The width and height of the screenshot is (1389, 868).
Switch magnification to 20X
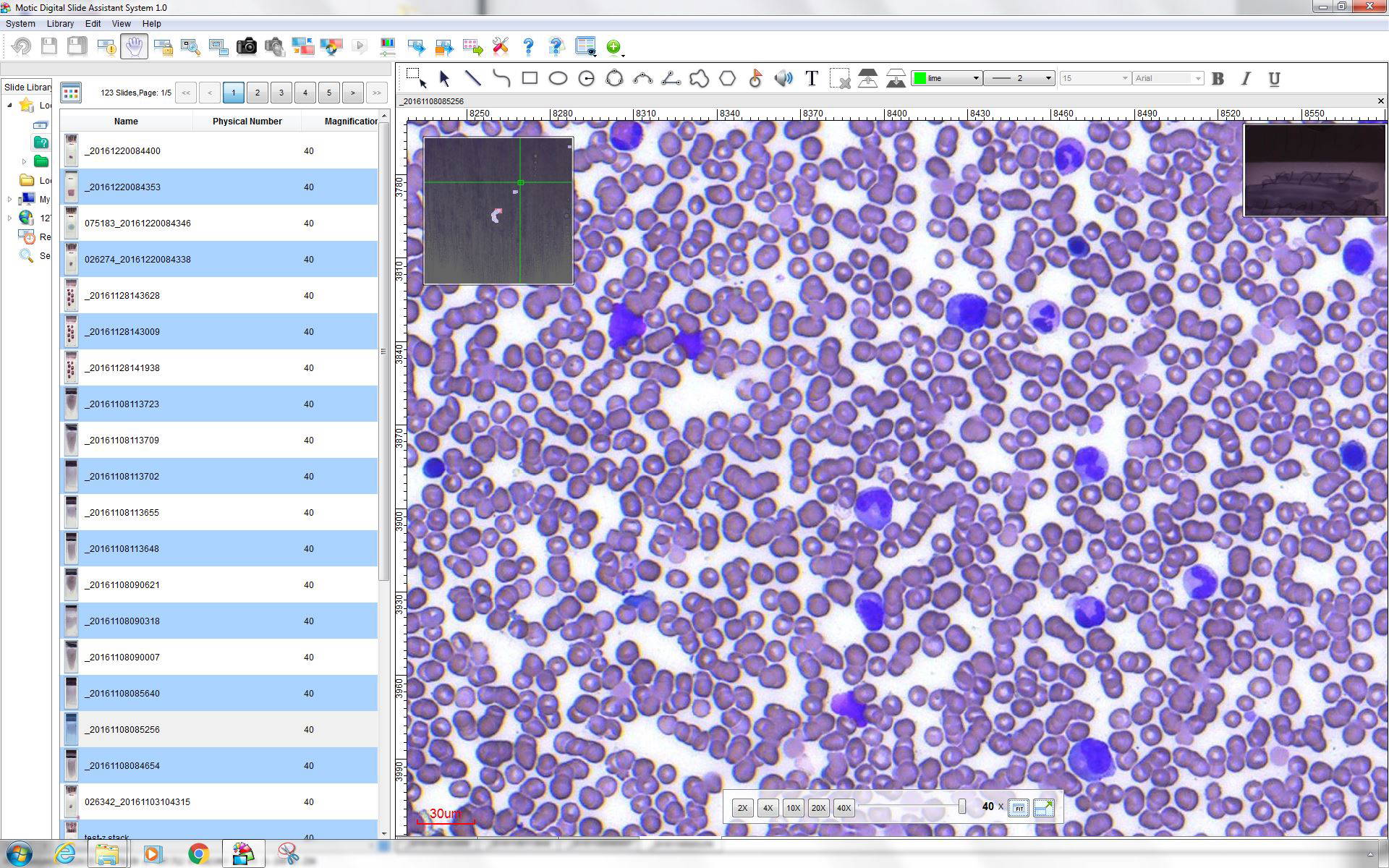818,808
